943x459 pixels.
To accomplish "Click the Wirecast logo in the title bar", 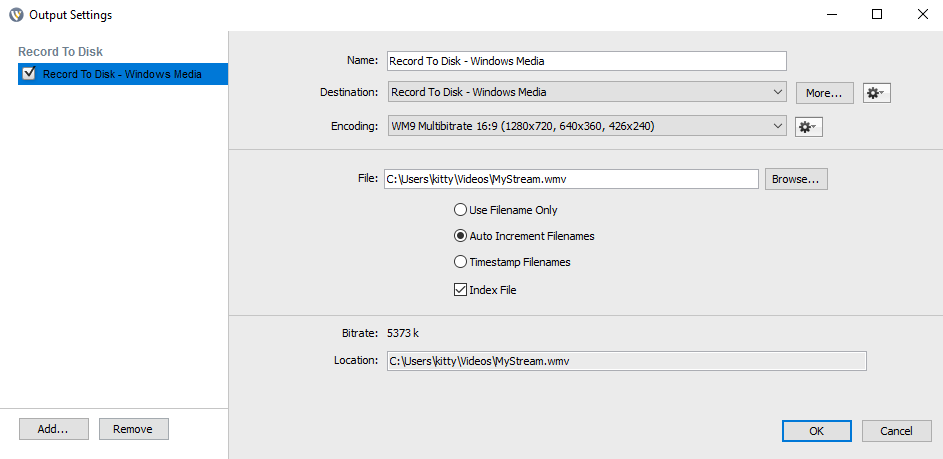I will click(x=16, y=15).
